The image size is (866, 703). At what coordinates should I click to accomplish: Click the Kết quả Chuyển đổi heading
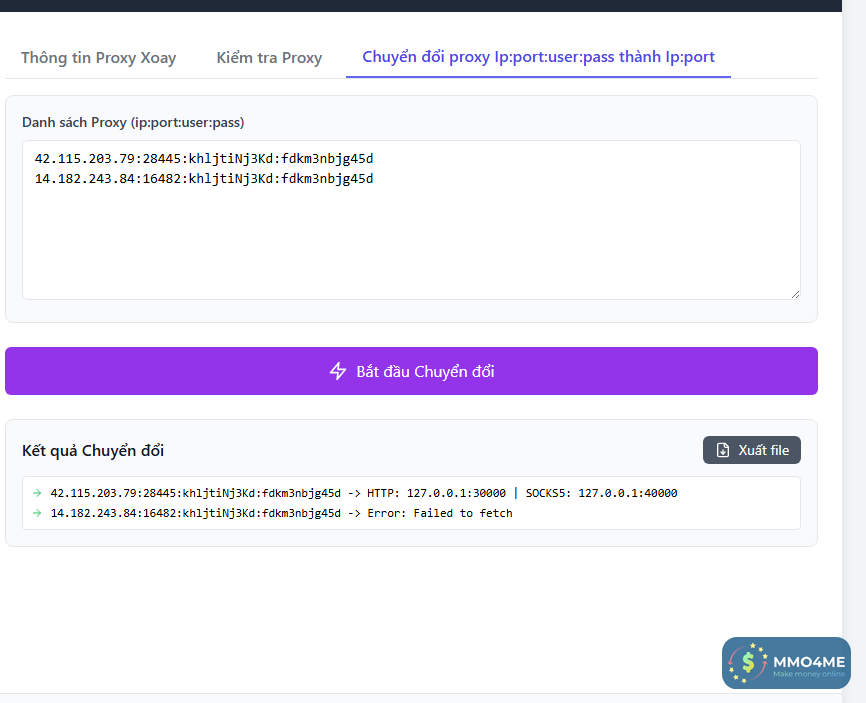(93, 450)
